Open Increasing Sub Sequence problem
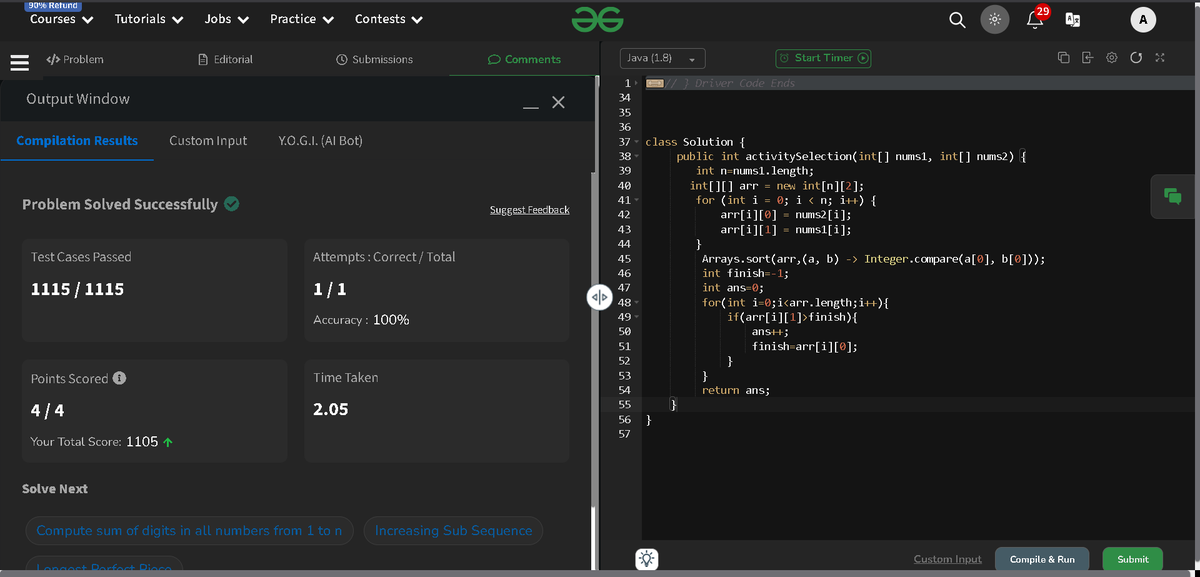 pyautogui.click(x=454, y=531)
